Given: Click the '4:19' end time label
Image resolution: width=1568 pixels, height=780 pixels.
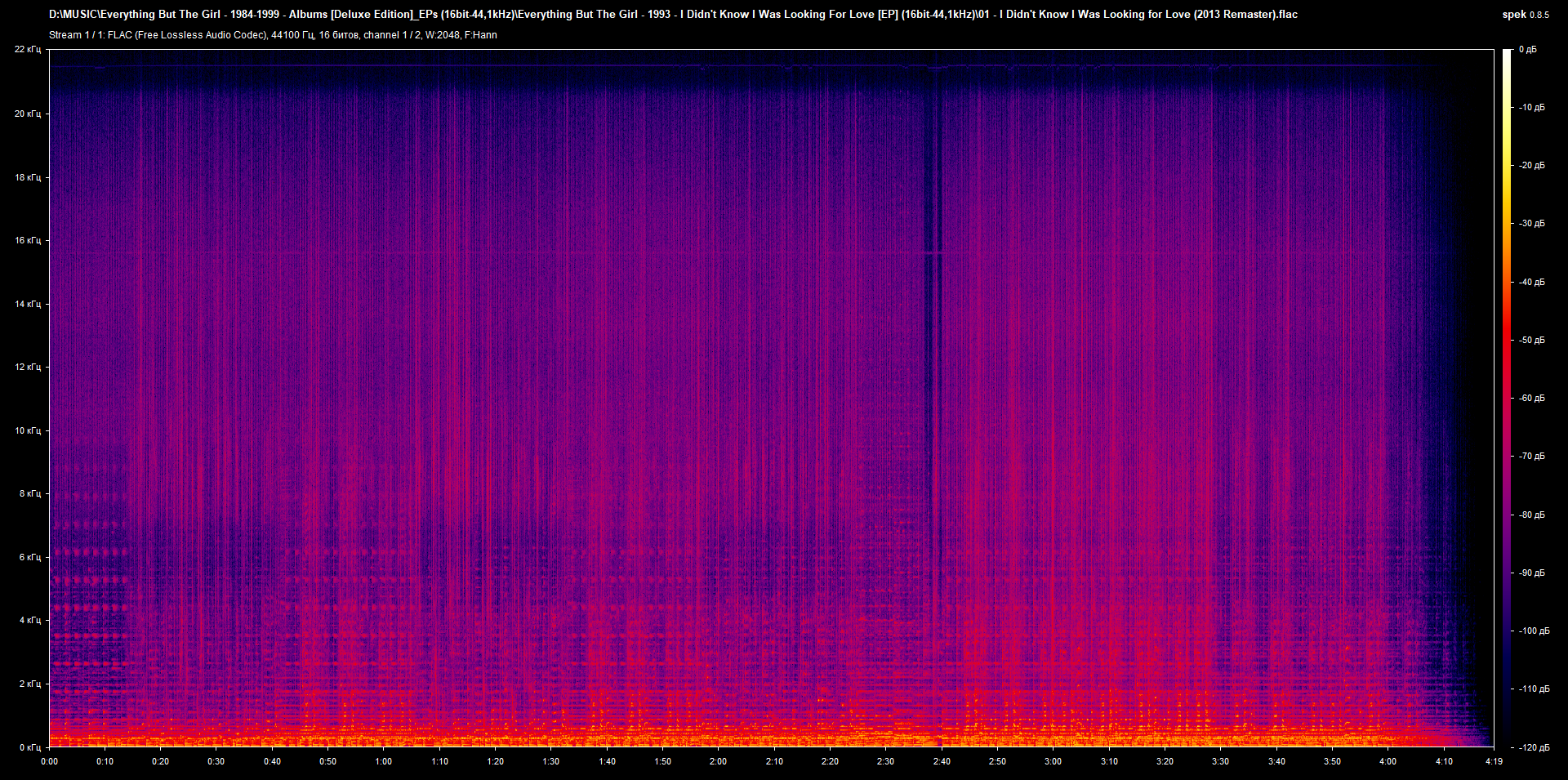Looking at the screenshot, I should coord(1494,761).
